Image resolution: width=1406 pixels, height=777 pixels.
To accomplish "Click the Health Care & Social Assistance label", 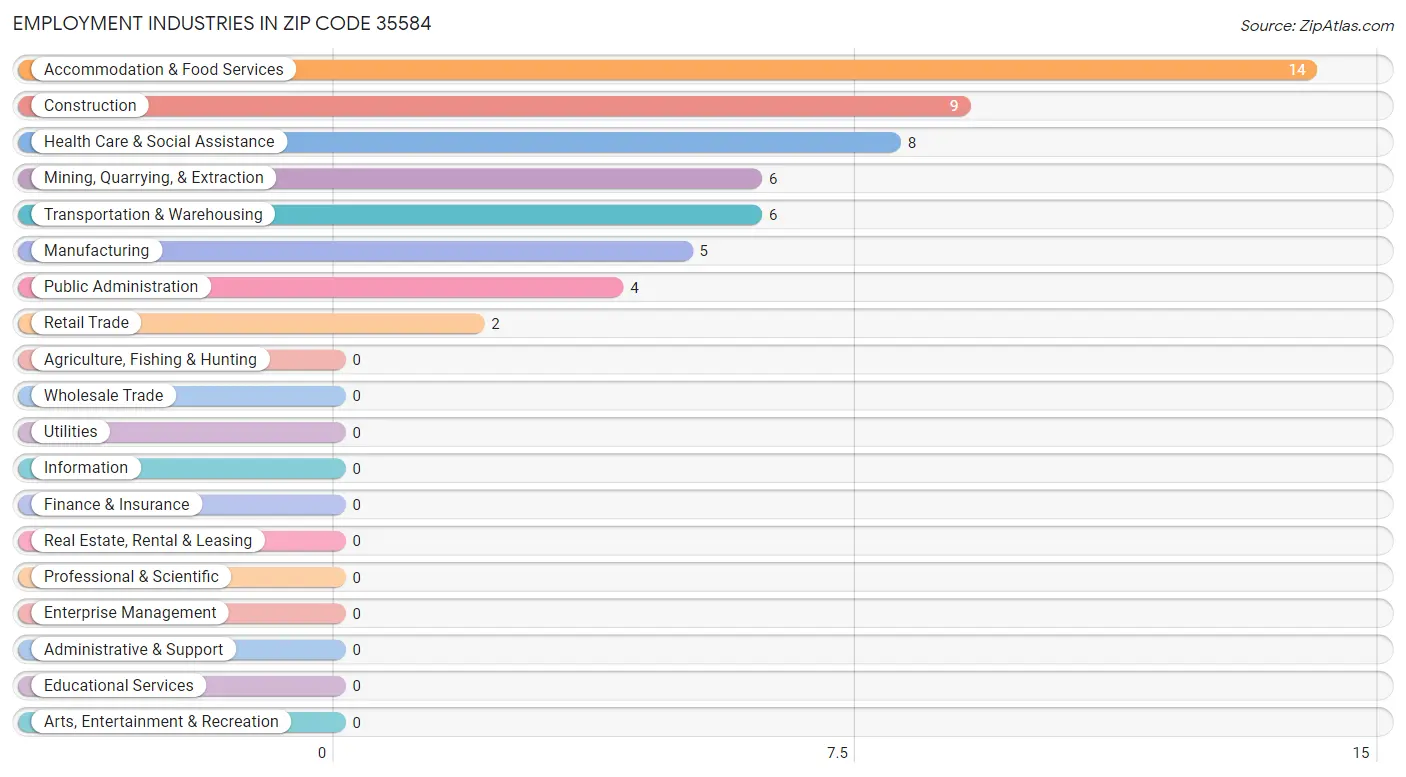I will click(x=159, y=141).
